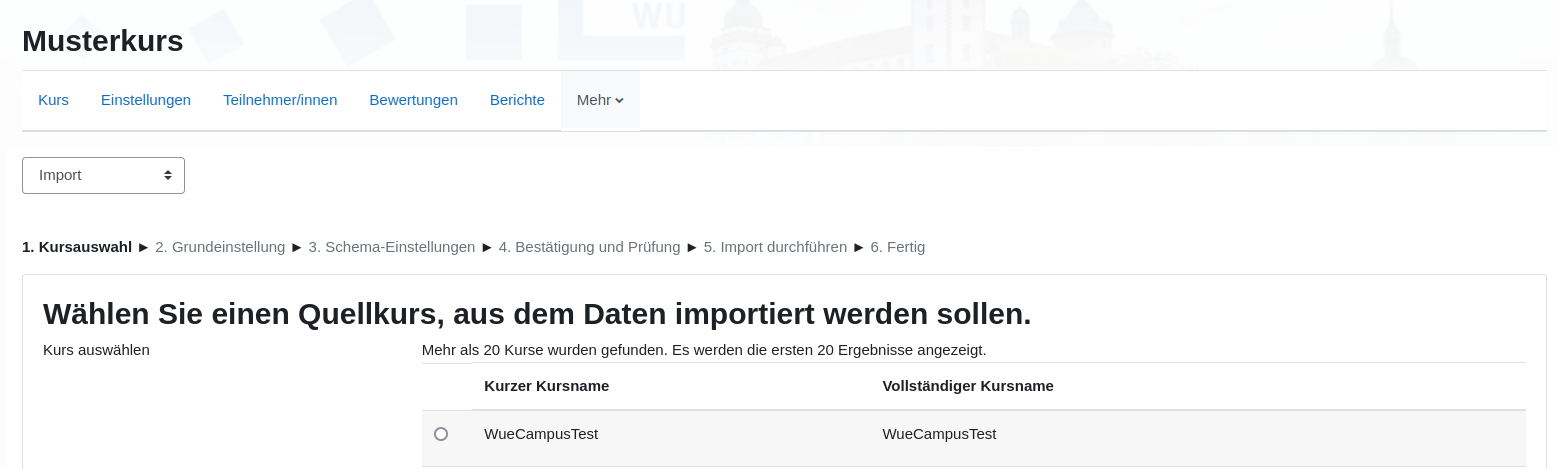Click step 5. Import durchführen
This screenshot has width=1558, height=469.
(775, 247)
